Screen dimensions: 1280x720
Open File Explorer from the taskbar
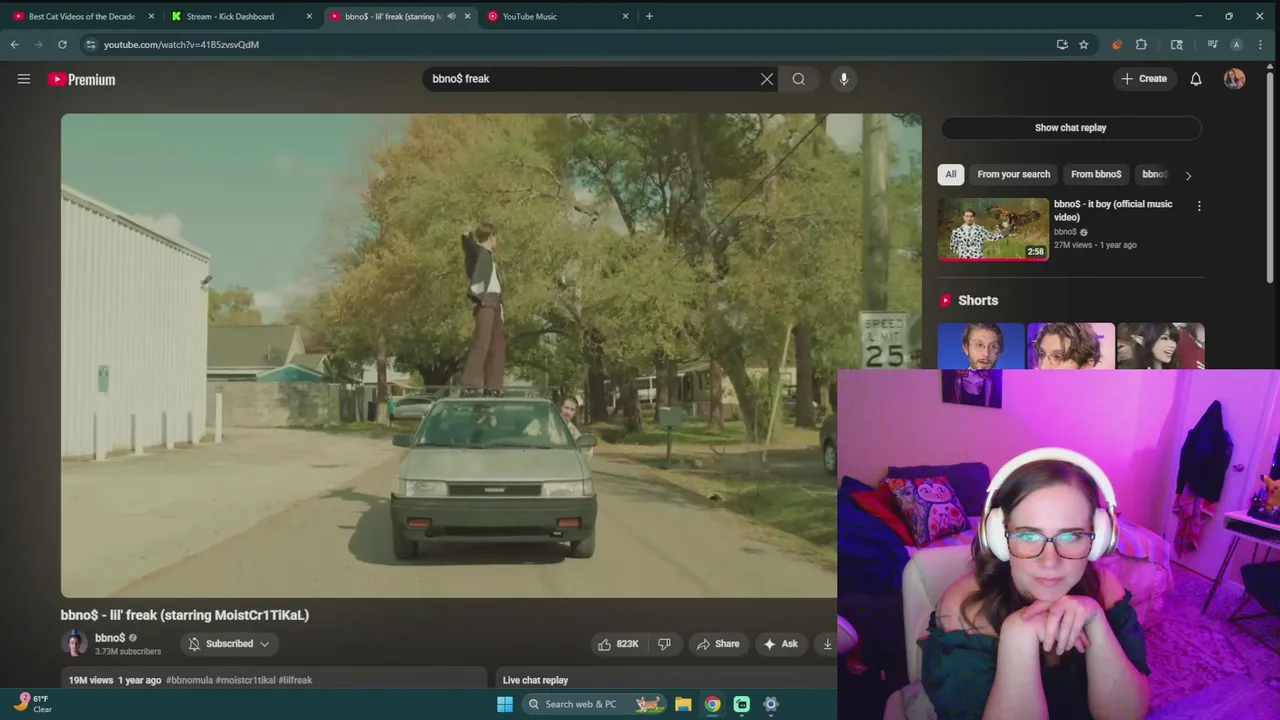pyautogui.click(x=683, y=704)
